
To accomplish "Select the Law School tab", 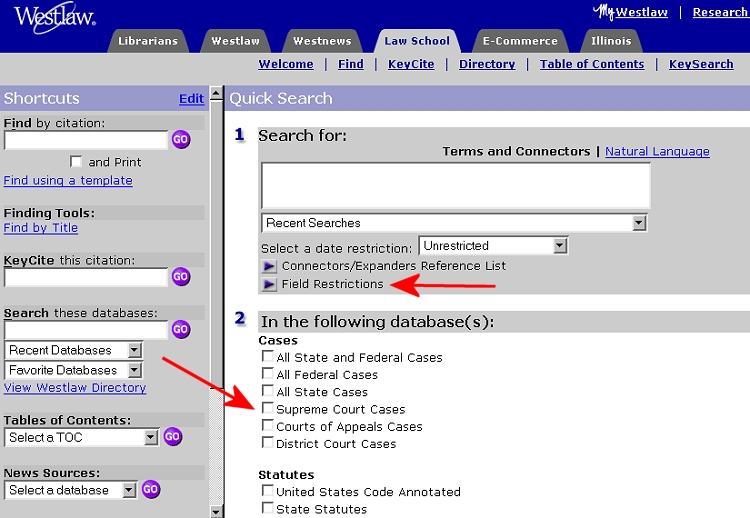I will click(417, 41).
